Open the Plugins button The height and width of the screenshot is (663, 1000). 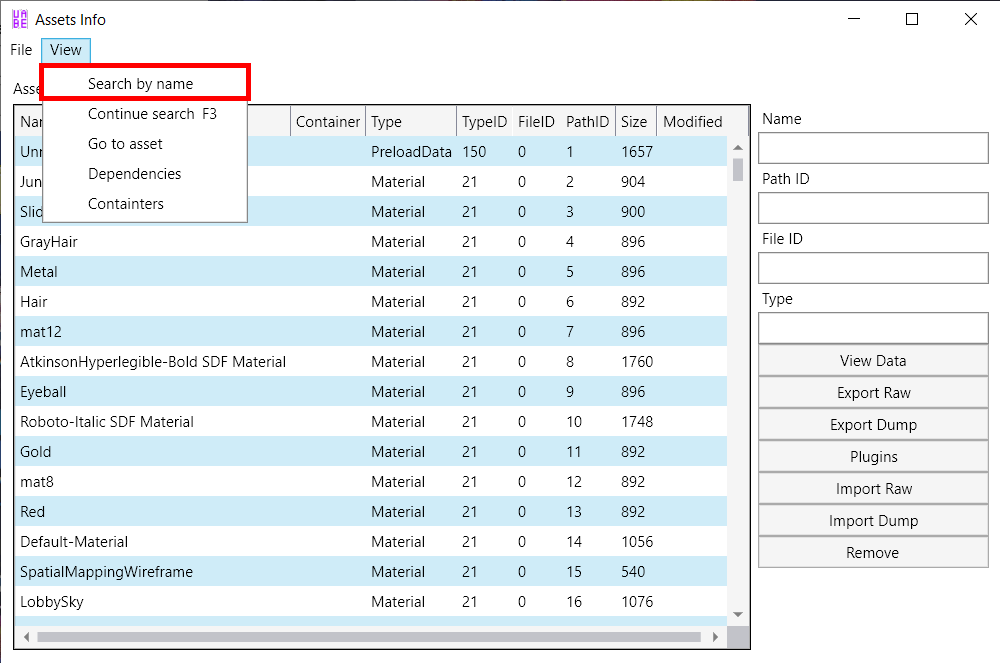click(873, 457)
